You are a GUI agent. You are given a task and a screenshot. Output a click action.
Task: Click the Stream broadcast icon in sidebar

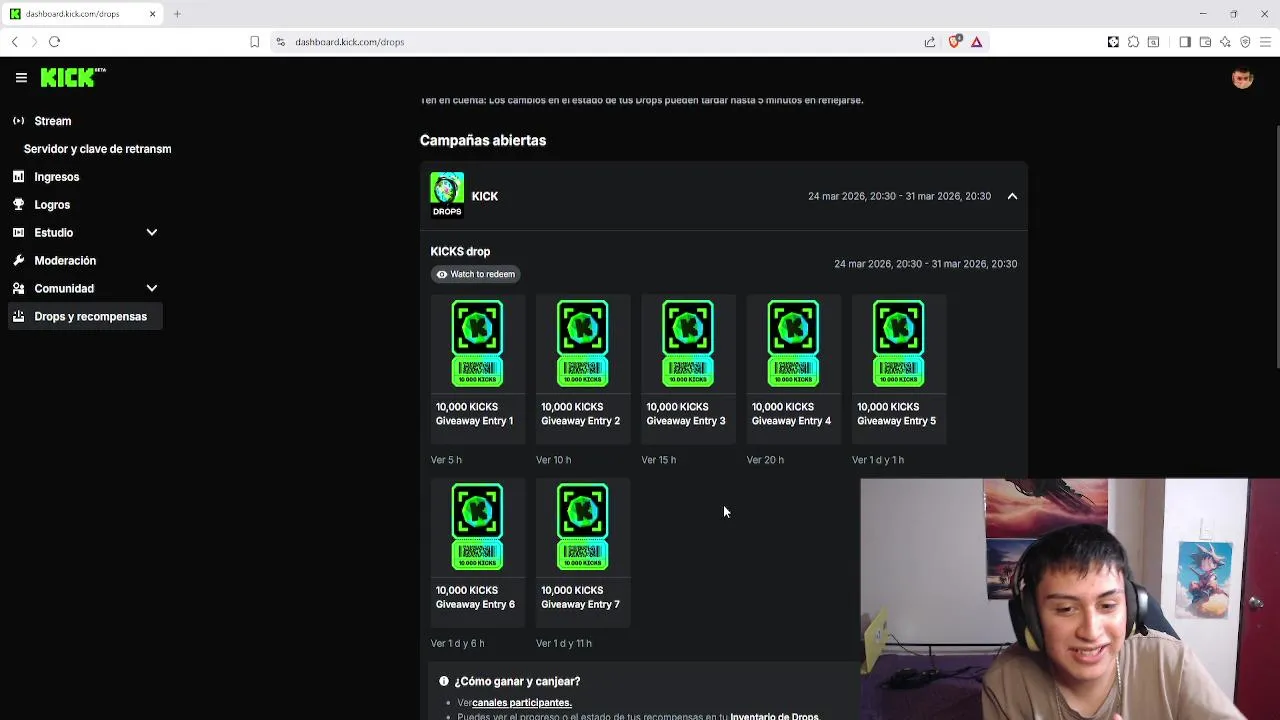point(18,121)
